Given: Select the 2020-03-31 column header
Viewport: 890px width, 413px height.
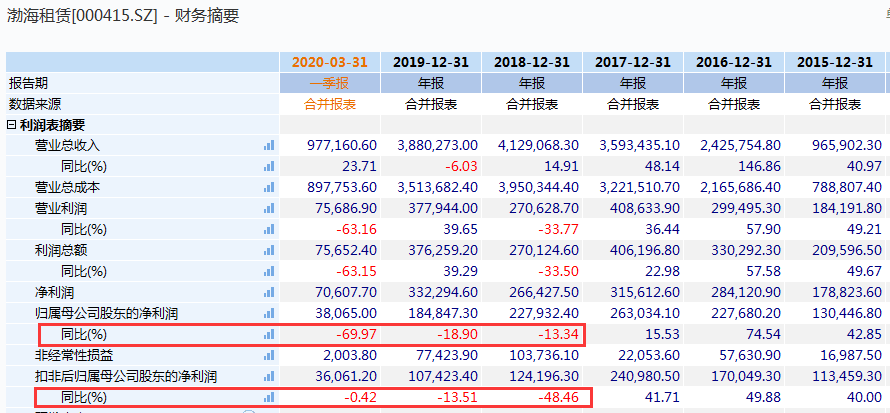Looking at the screenshot, I should click(x=330, y=62).
